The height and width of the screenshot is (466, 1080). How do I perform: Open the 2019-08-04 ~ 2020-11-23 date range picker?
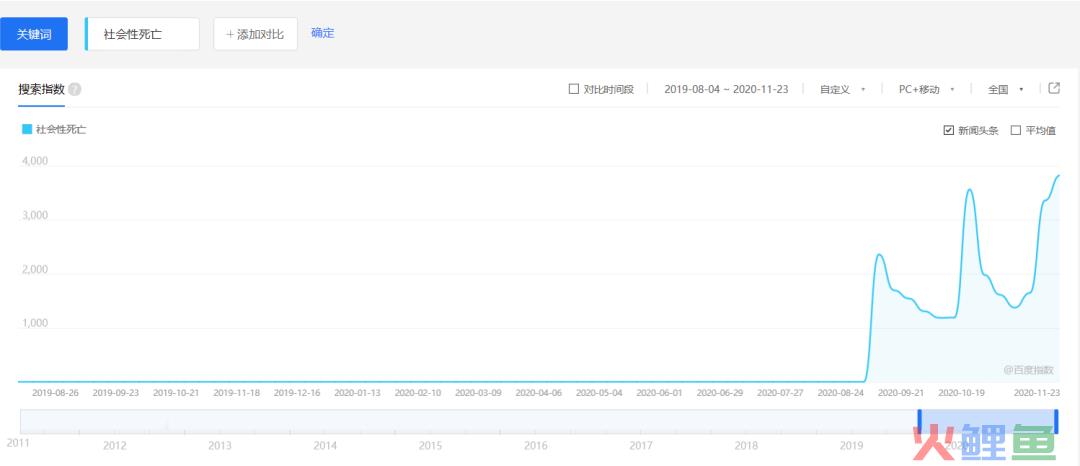coord(726,89)
